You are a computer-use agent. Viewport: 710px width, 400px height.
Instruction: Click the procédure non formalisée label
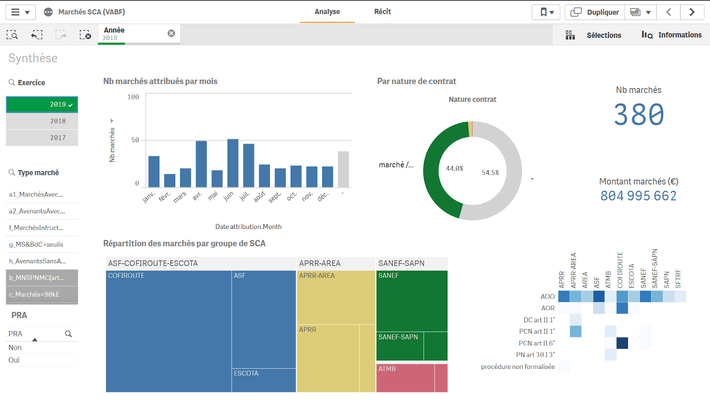[x=518, y=367]
